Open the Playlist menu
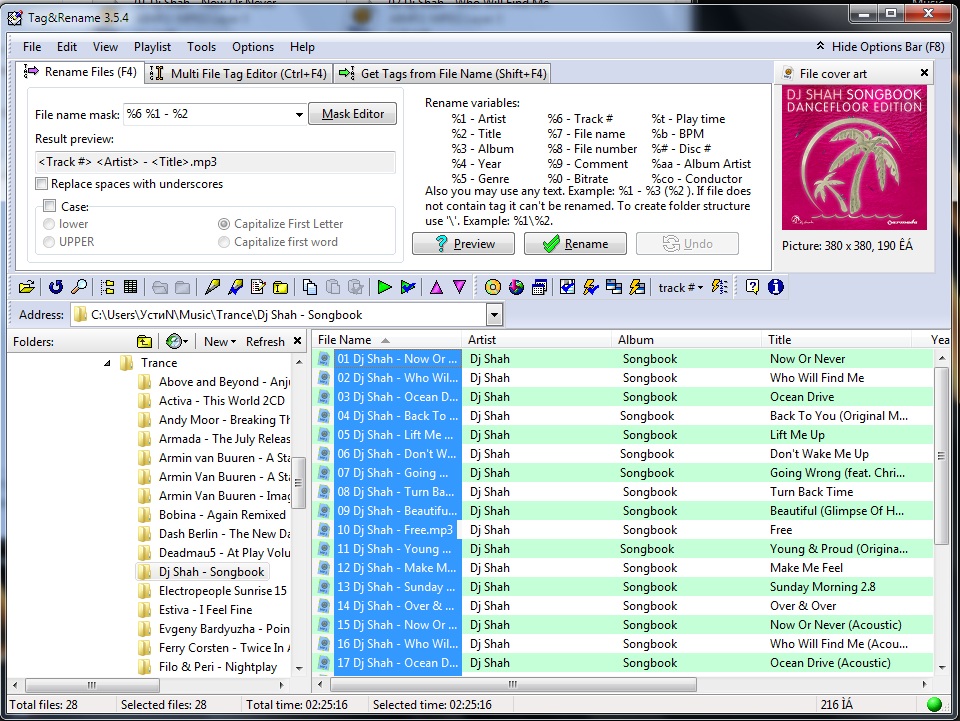Image resolution: width=960 pixels, height=721 pixels. pyautogui.click(x=152, y=47)
